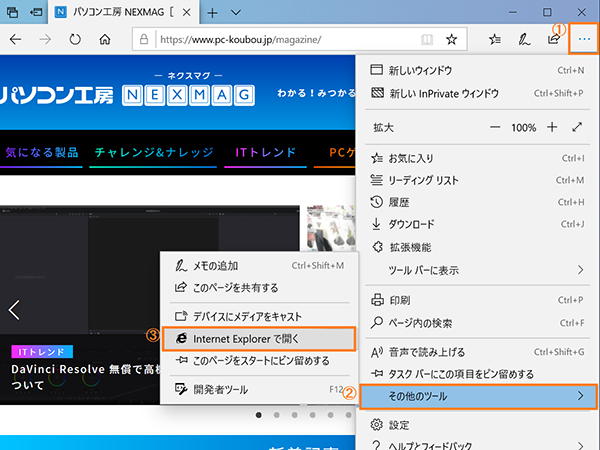Select Internet Explorer で開く
The image size is (600, 450).
click(258, 339)
